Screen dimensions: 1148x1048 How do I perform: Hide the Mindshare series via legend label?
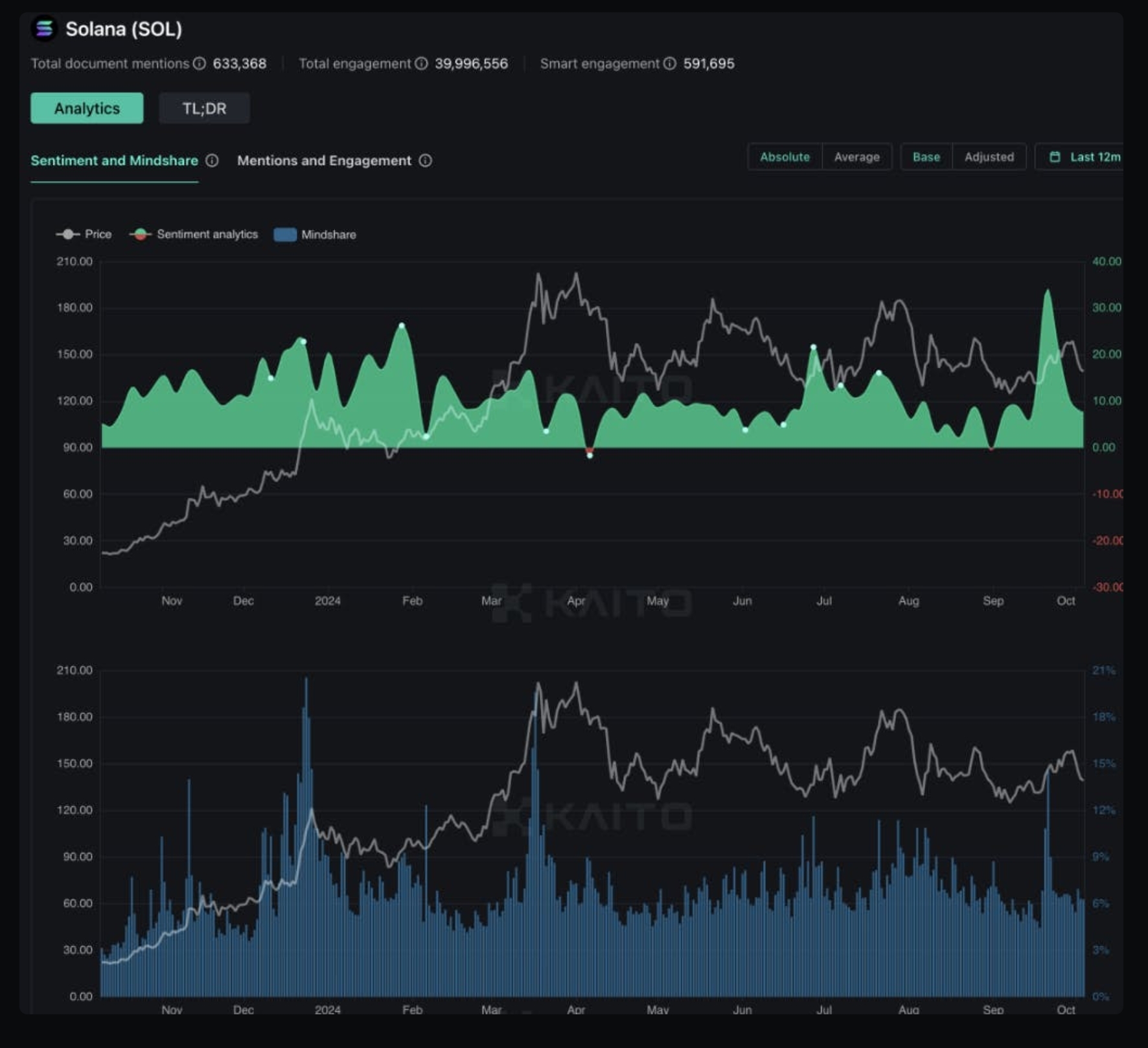(x=328, y=235)
